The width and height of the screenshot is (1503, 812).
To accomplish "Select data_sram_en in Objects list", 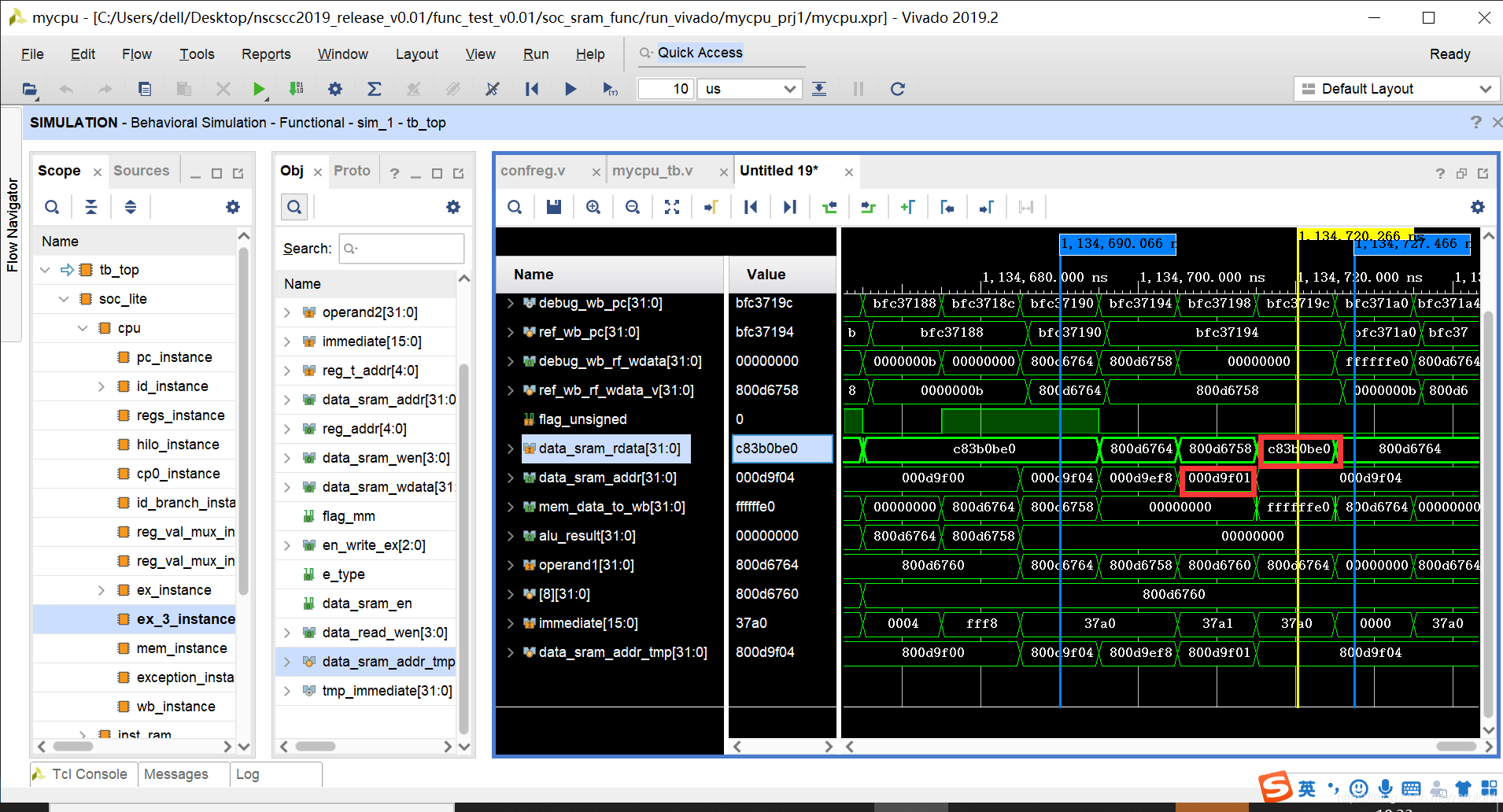I will coord(367,603).
